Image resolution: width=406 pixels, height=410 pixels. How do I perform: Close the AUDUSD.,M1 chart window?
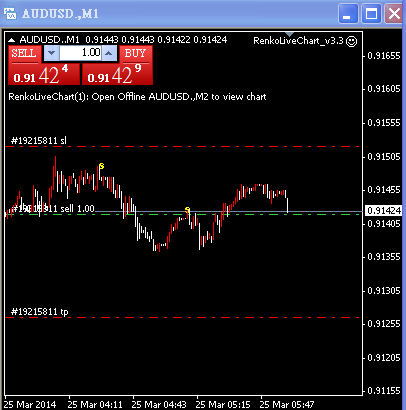pyautogui.click(x=394, y=14)
